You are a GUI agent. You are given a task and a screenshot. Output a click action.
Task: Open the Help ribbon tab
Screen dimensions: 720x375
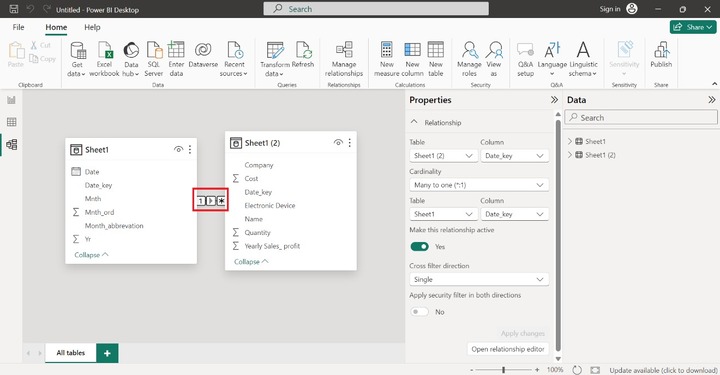92,27
